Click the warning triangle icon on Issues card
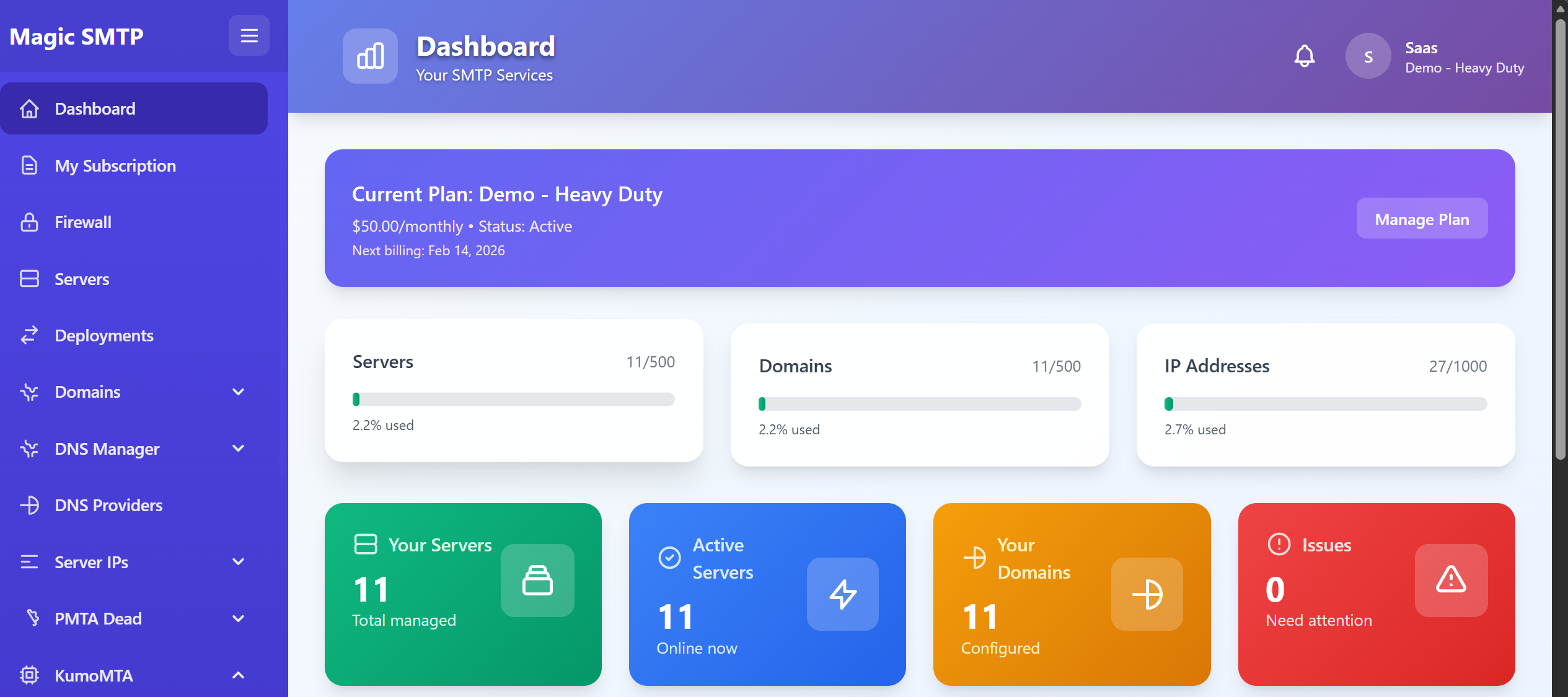 1451,581
